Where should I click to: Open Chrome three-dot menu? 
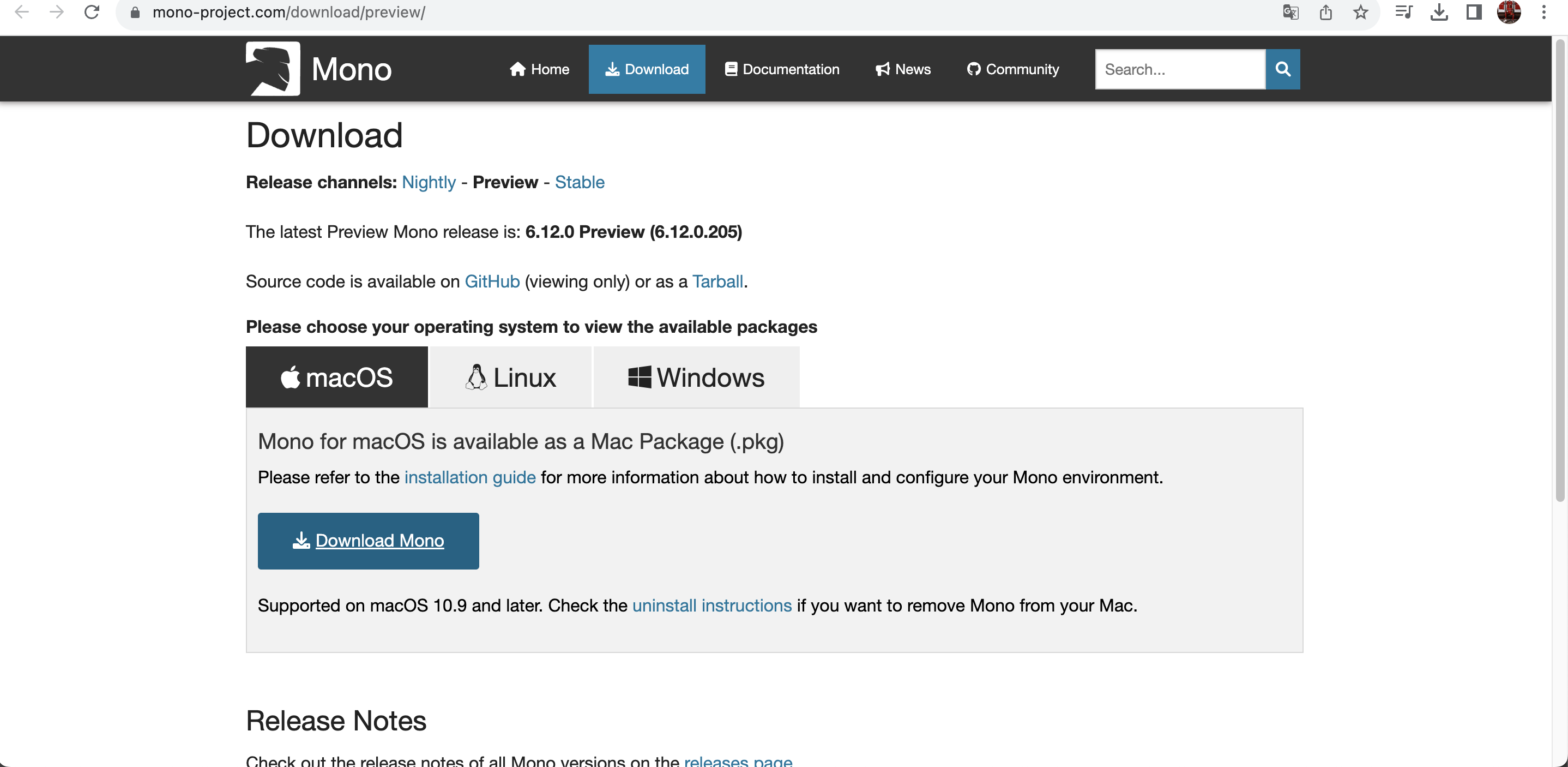pos(1543,12)
